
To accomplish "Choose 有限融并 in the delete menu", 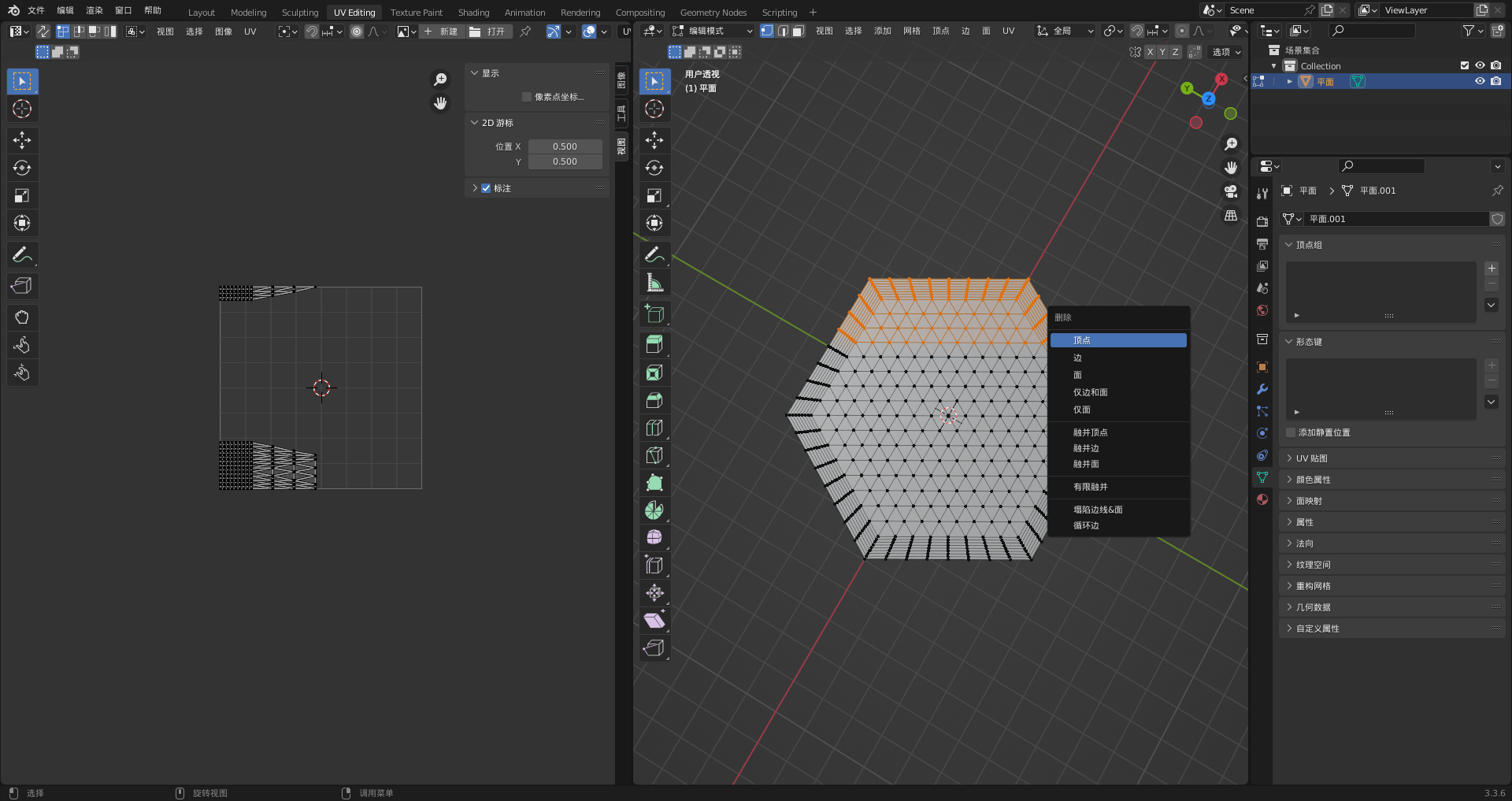I will (1118, 487).
